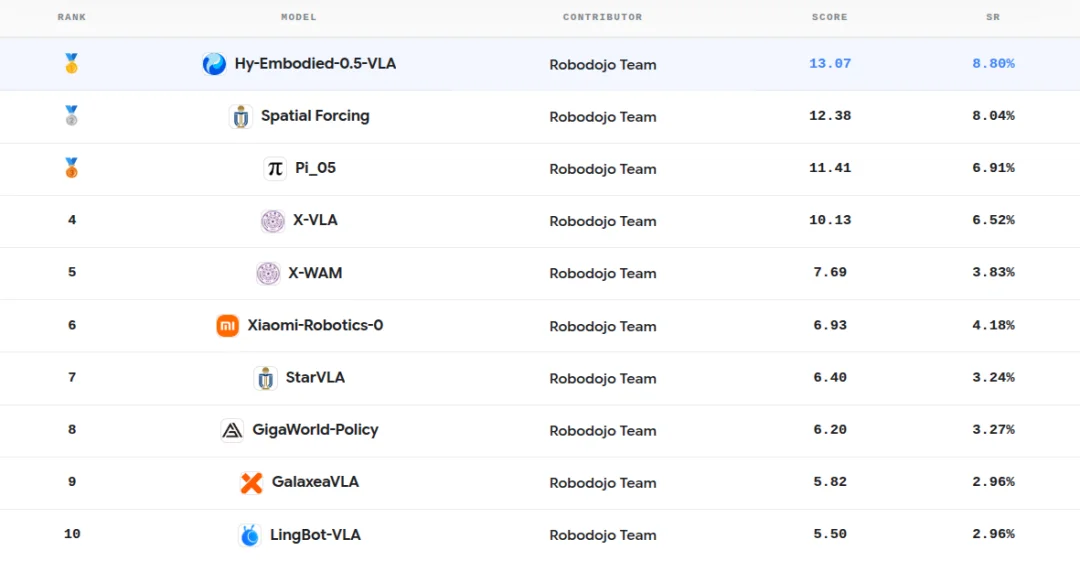Viewport: 1080px width, 561px height.
Task: Click the gold medal rank icon
Action: (x=72, y=63)
